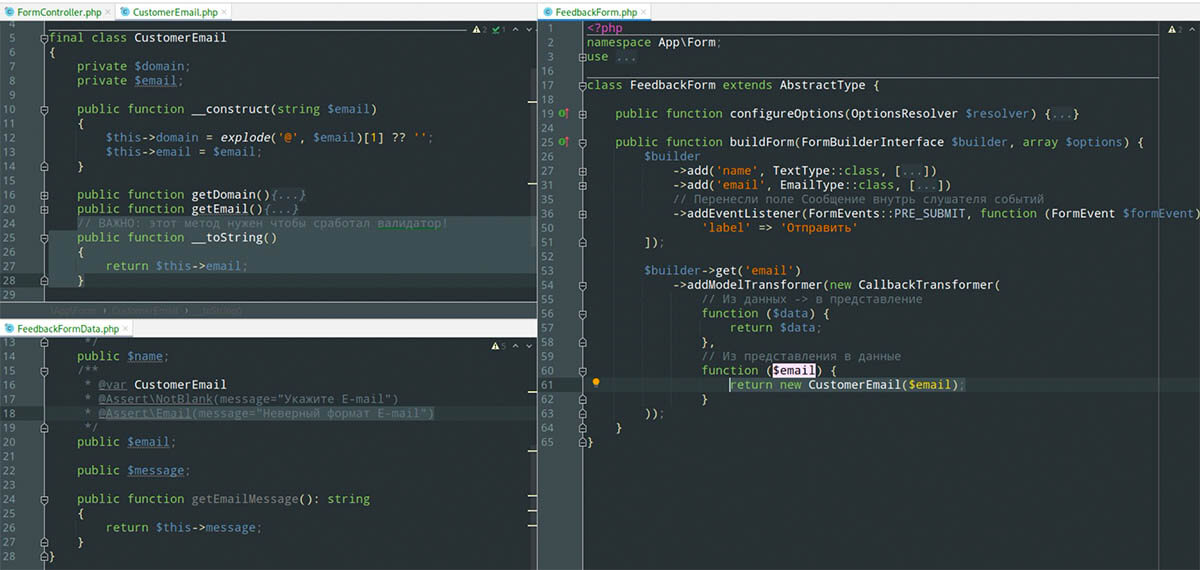Switch to the FormController.php tab
Viewport: 1200px width, 570px height.
pyautogui.click(x=58, y=12)
